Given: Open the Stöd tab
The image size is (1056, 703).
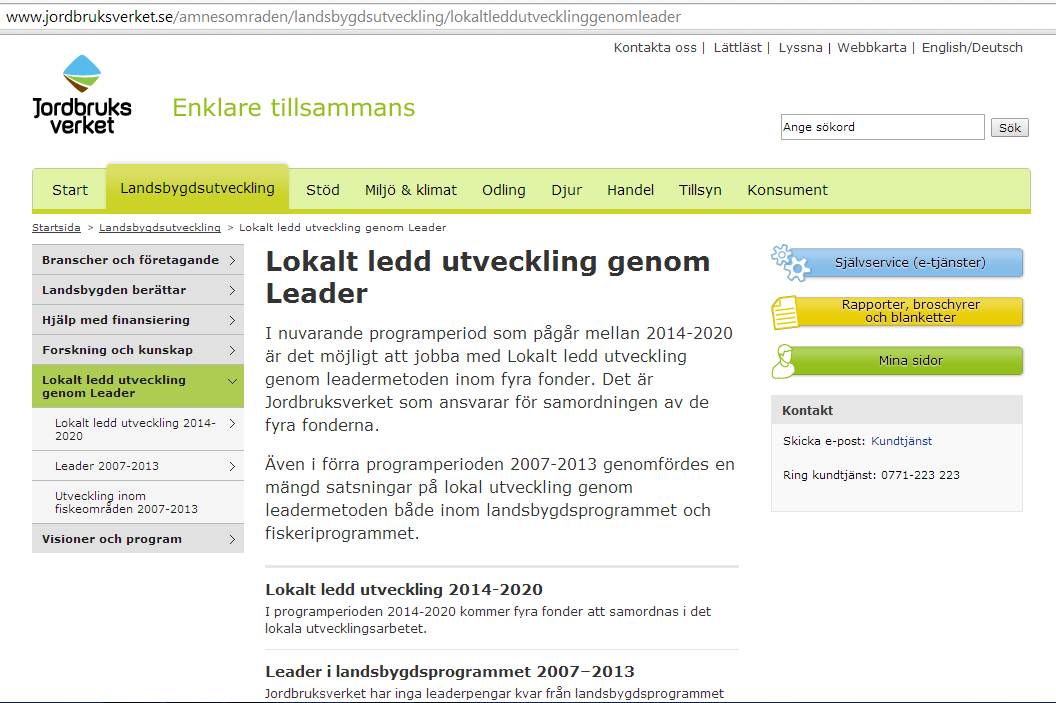Looking at the screenshot, I should tap(323, 190).
